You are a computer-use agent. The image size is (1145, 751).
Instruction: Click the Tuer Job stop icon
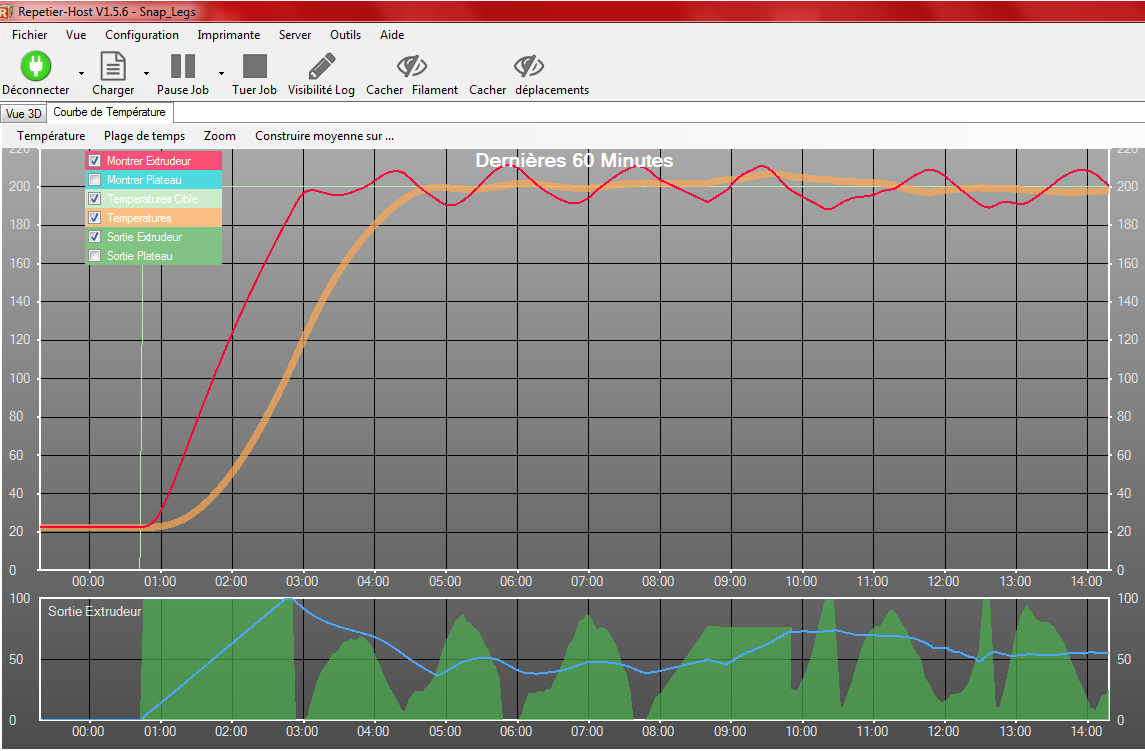pos(254,66)
